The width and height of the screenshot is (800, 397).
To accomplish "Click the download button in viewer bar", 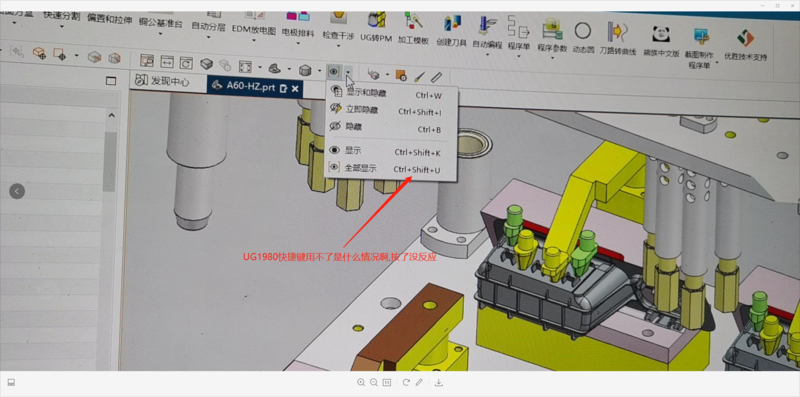I will click(x=439, y=383).
